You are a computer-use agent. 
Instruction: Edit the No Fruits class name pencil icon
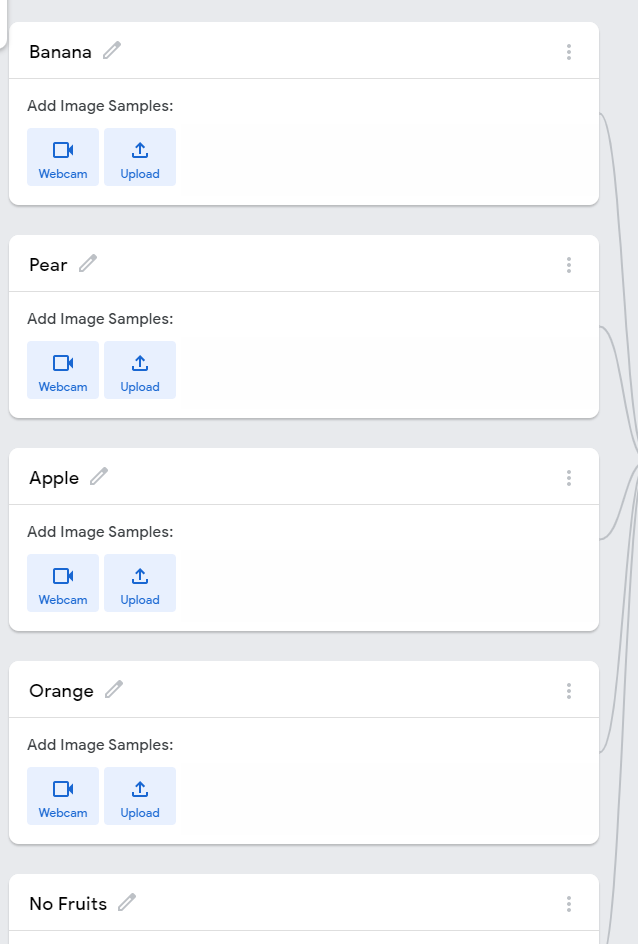127,902
